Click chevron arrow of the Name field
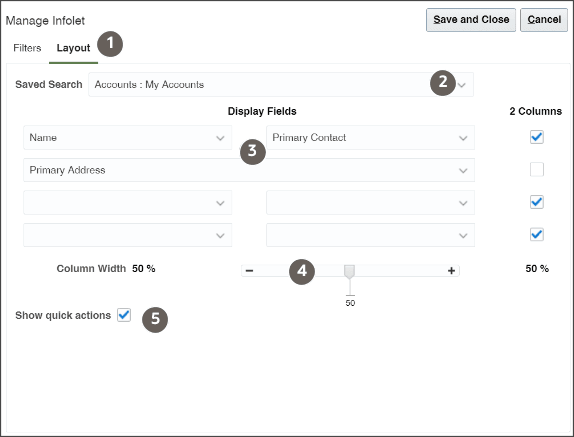This screenshot has width=574, height=437. [x=220, y=138]
